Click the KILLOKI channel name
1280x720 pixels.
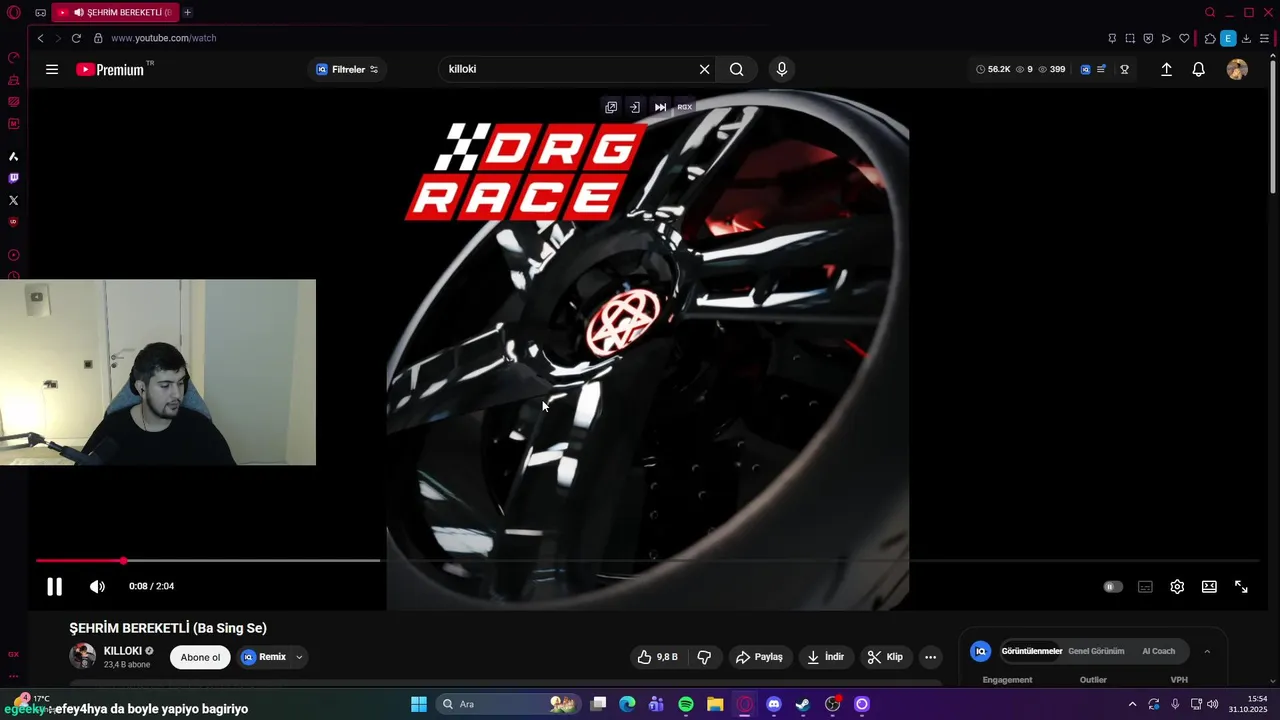(x=123, y=651)
